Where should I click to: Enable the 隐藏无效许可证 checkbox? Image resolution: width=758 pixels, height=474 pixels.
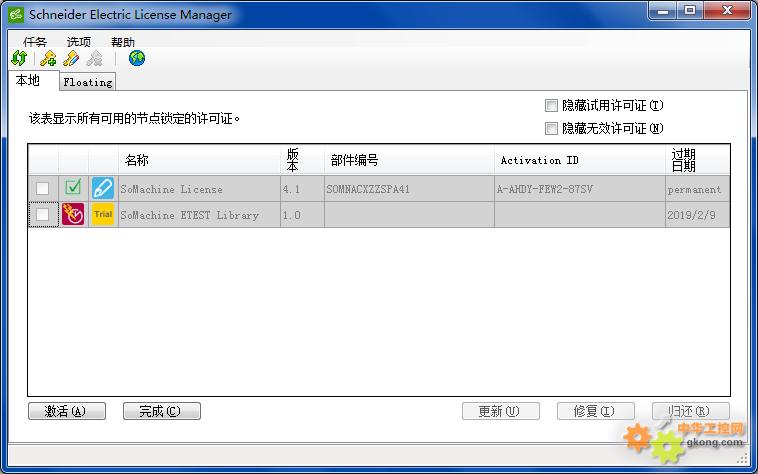tap(551, 128)
